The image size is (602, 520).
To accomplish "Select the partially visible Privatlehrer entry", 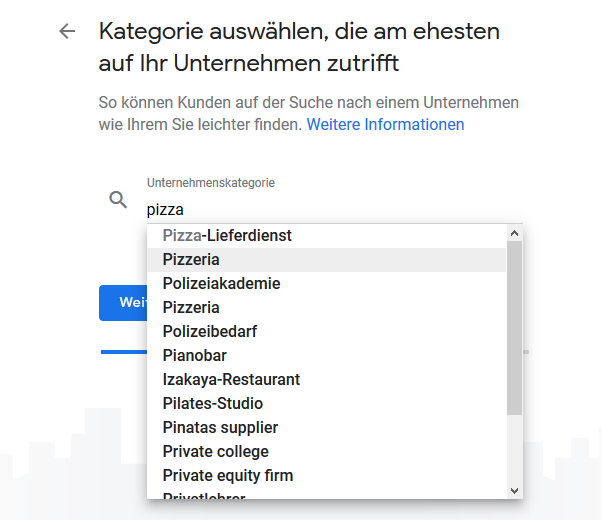I will [x=204, y=494].
